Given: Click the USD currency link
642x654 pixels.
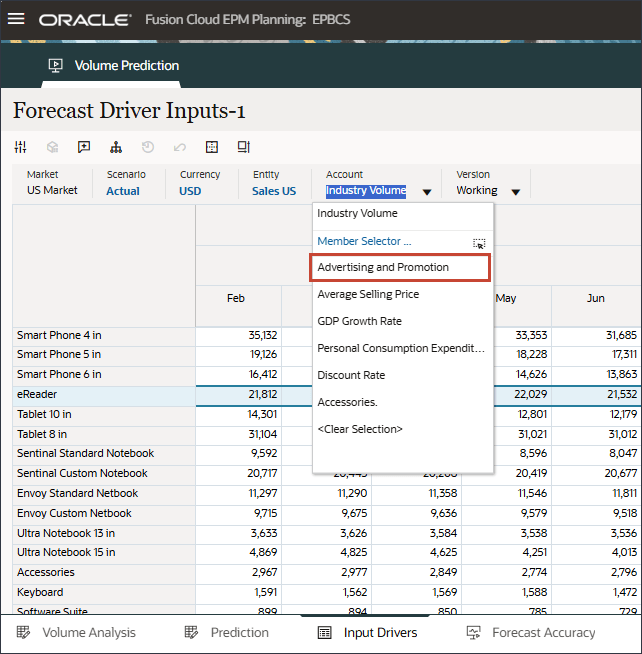Looking at the screenshot, I should [x=190, y=191].
